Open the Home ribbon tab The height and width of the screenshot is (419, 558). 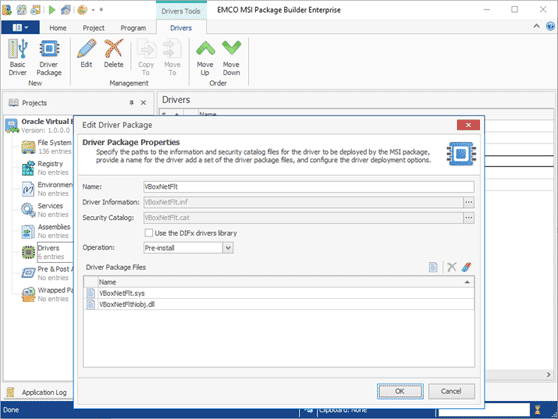(x=58, y=28)
